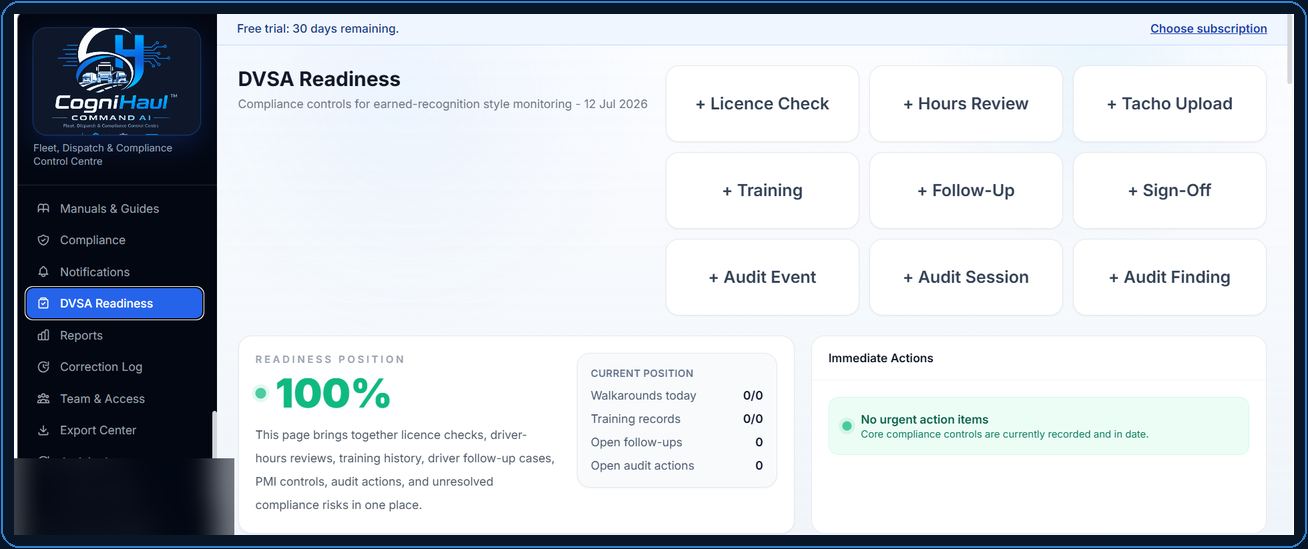The image size is (1308, 549).
Task: Click the Correction Log history icon
Action: click(x=43, y=367)
